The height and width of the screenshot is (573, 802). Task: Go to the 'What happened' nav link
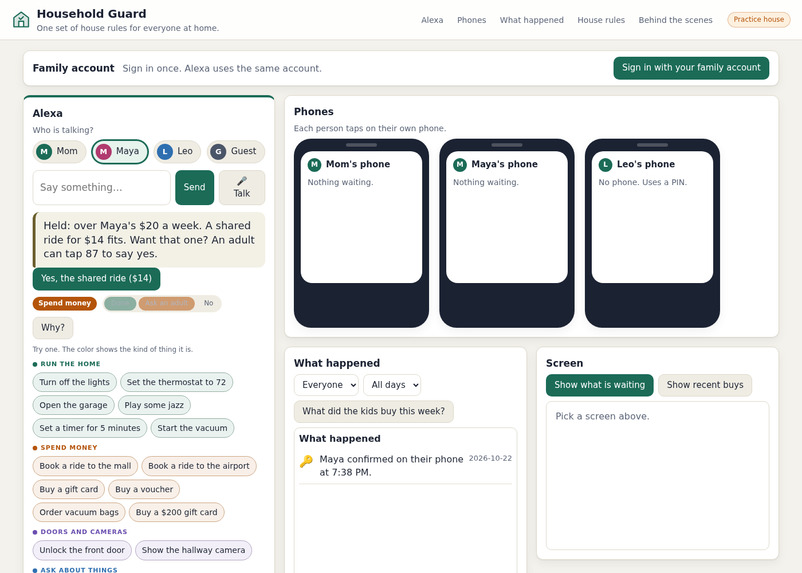[x=531, y=20]
